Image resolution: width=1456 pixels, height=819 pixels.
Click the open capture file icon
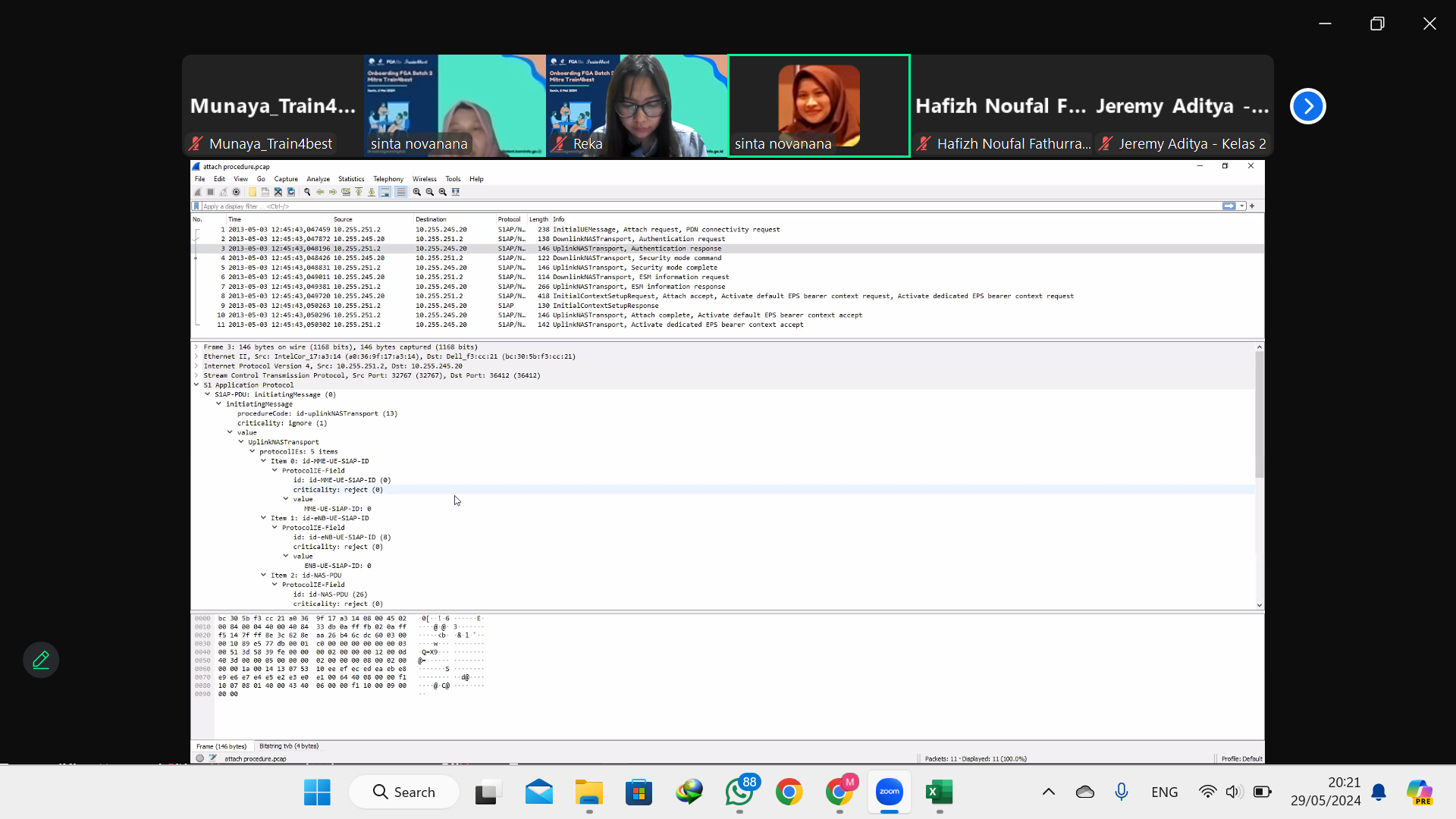pos(253,192)
